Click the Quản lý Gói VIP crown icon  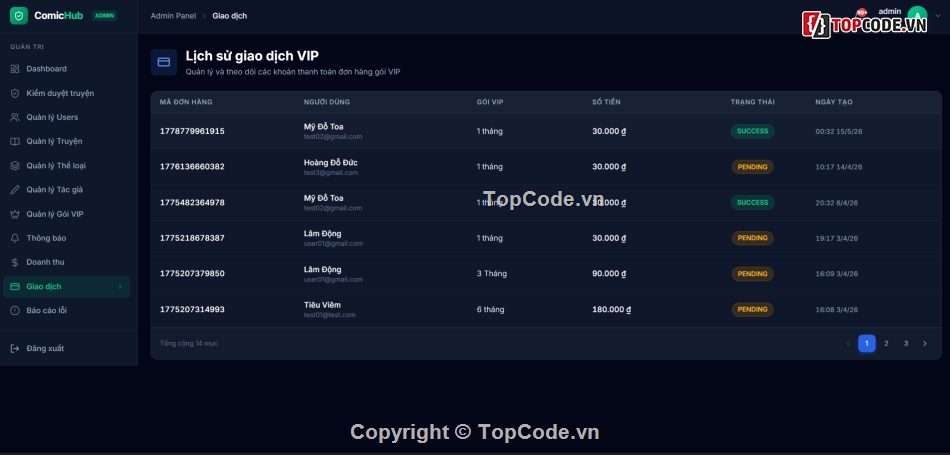15,214
